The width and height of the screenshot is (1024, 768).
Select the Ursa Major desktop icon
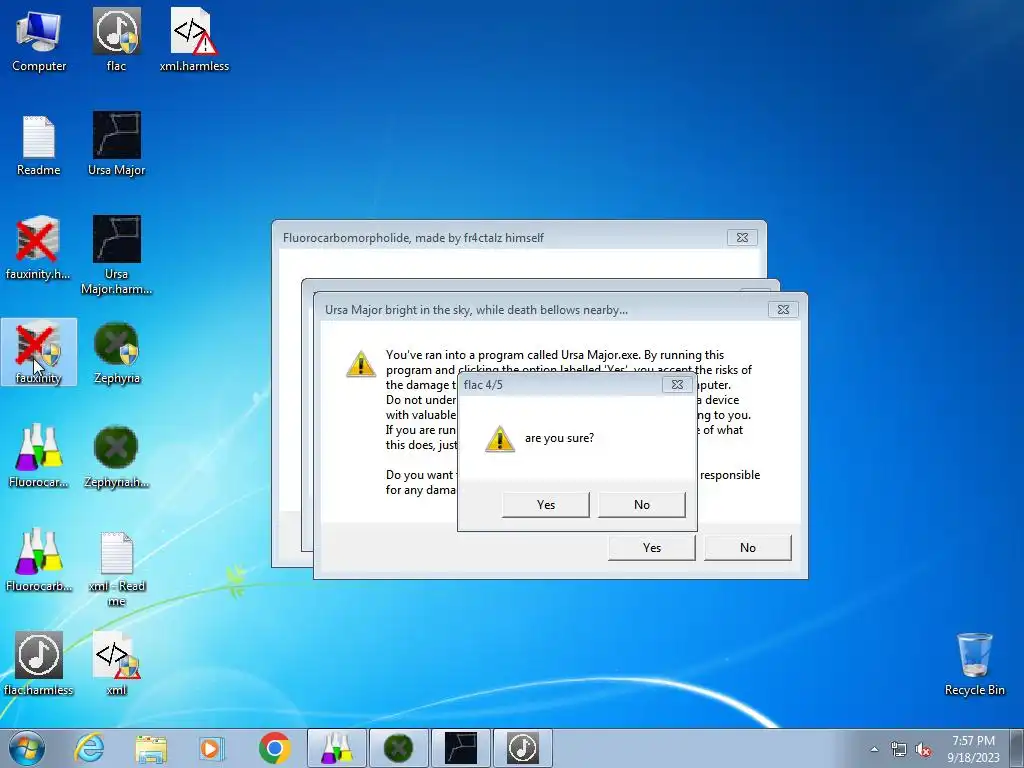[x=116, y=145]
